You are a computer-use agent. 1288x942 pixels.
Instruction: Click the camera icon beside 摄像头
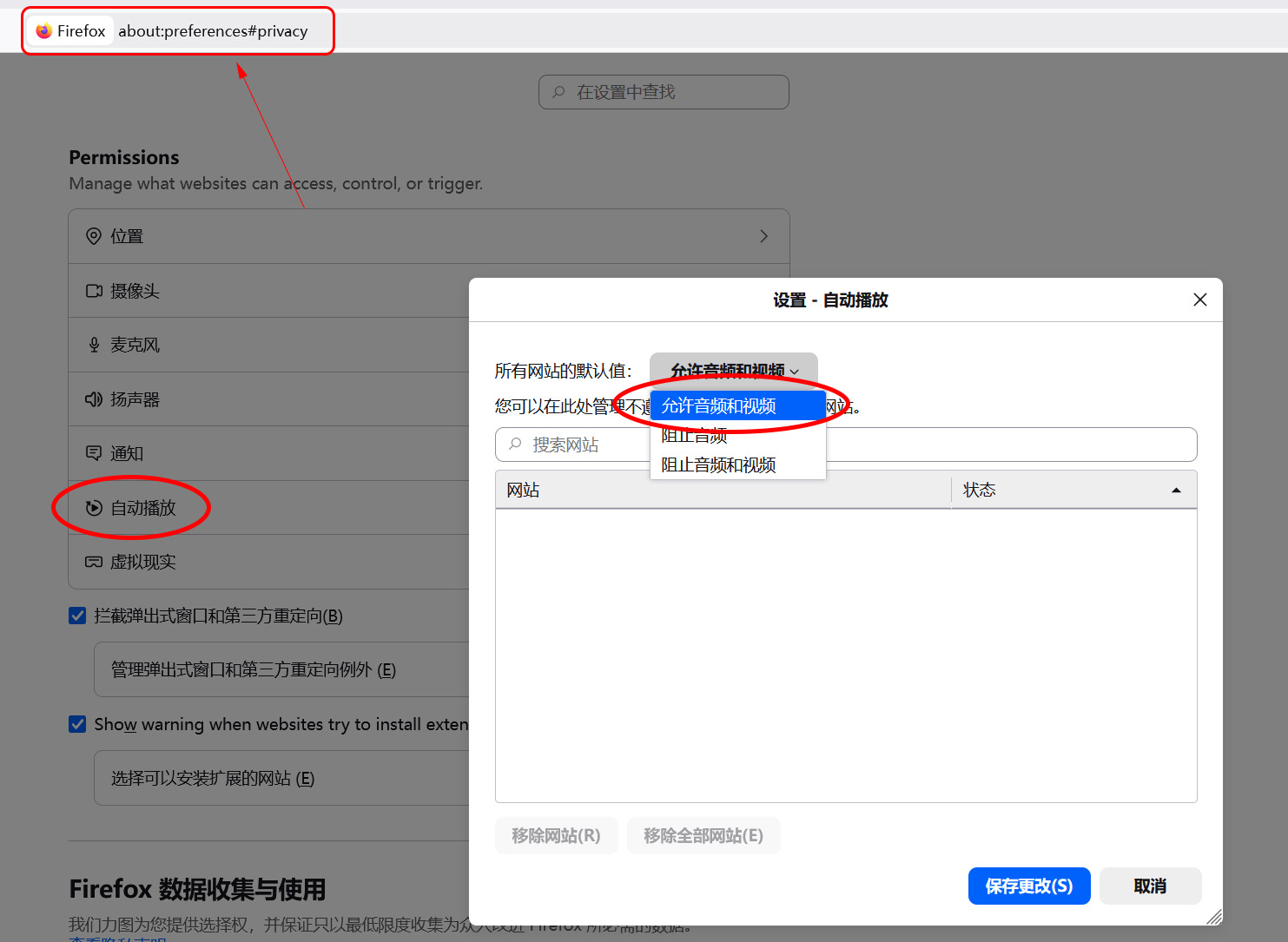pyautogui.click(x=94, y=291)
